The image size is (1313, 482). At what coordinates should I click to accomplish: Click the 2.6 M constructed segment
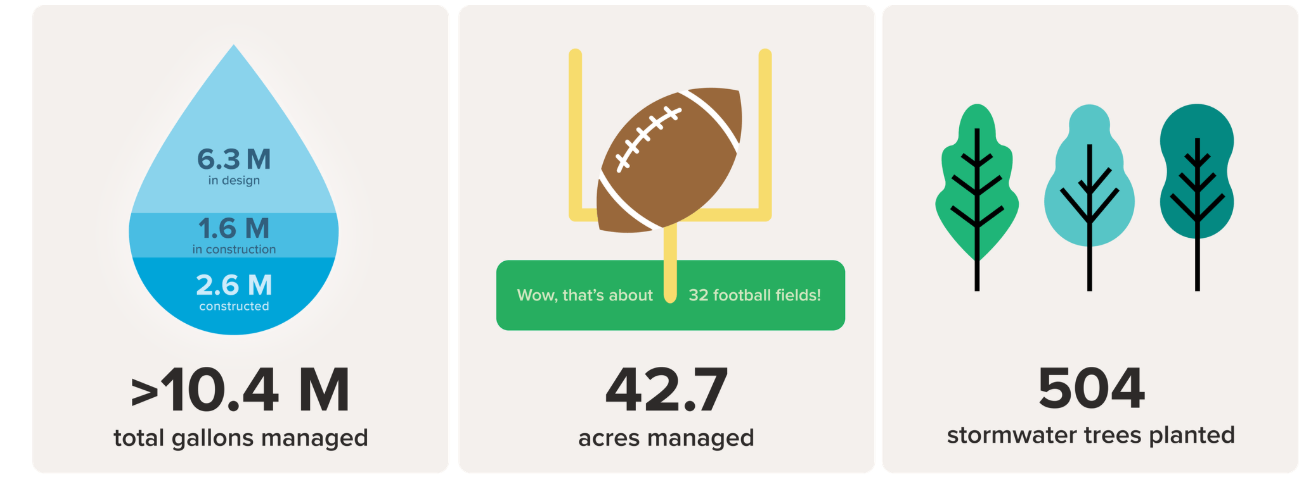(234, 293)
